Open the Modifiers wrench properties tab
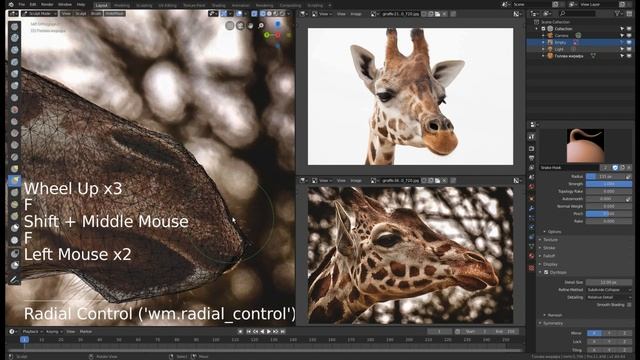Viewport: 640px width, 360px height. [x=531, y=209]
